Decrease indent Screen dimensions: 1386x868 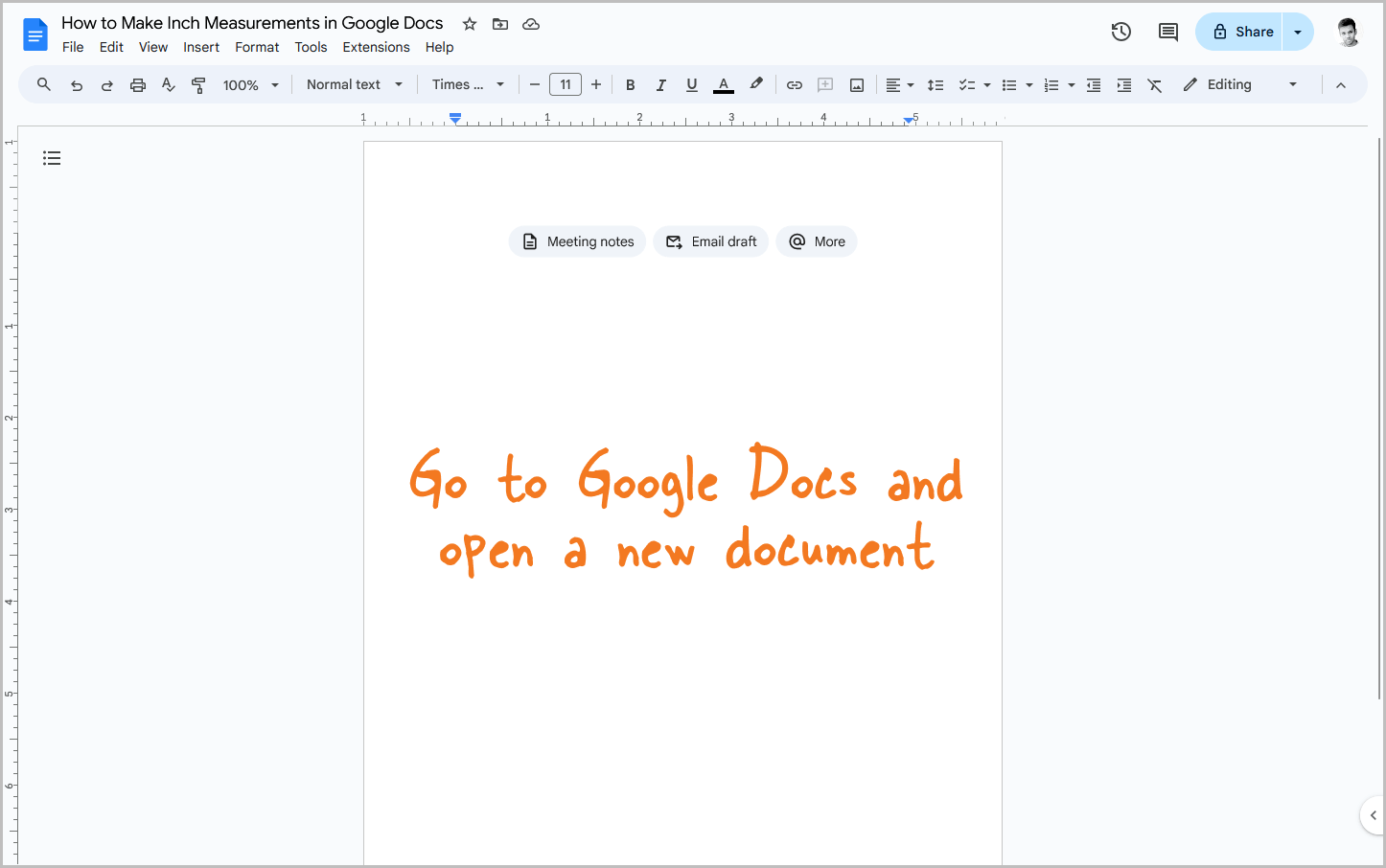pos(1094,85)
